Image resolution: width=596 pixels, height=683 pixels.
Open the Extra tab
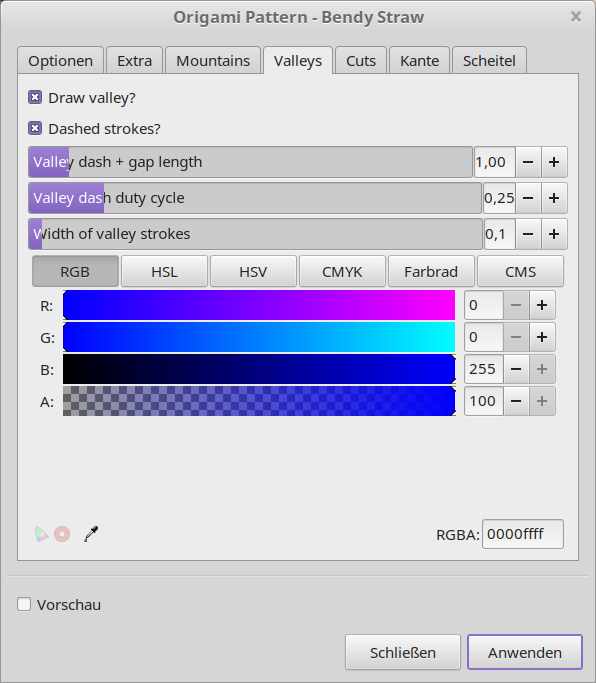coord(134,61)
